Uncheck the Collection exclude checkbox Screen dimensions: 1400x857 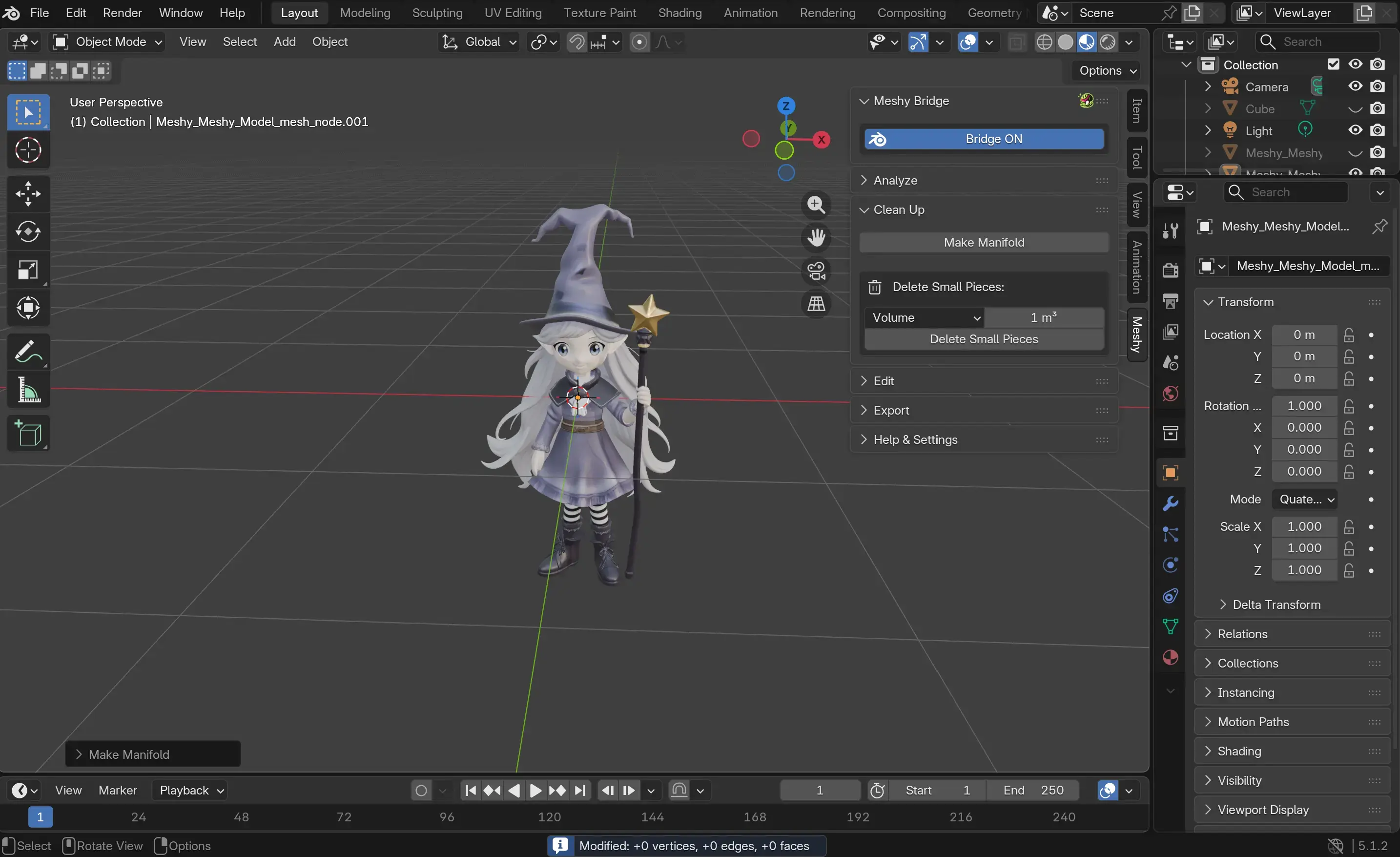(1334, 64)
